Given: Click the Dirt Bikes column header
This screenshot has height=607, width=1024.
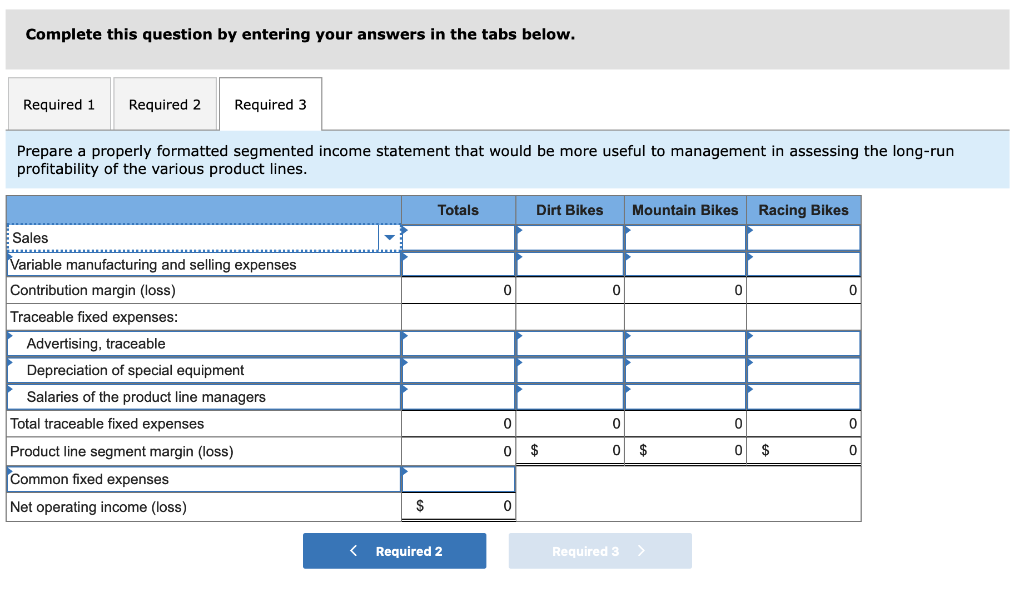Looking at the screenshot, I should click(x=570, y=210).
